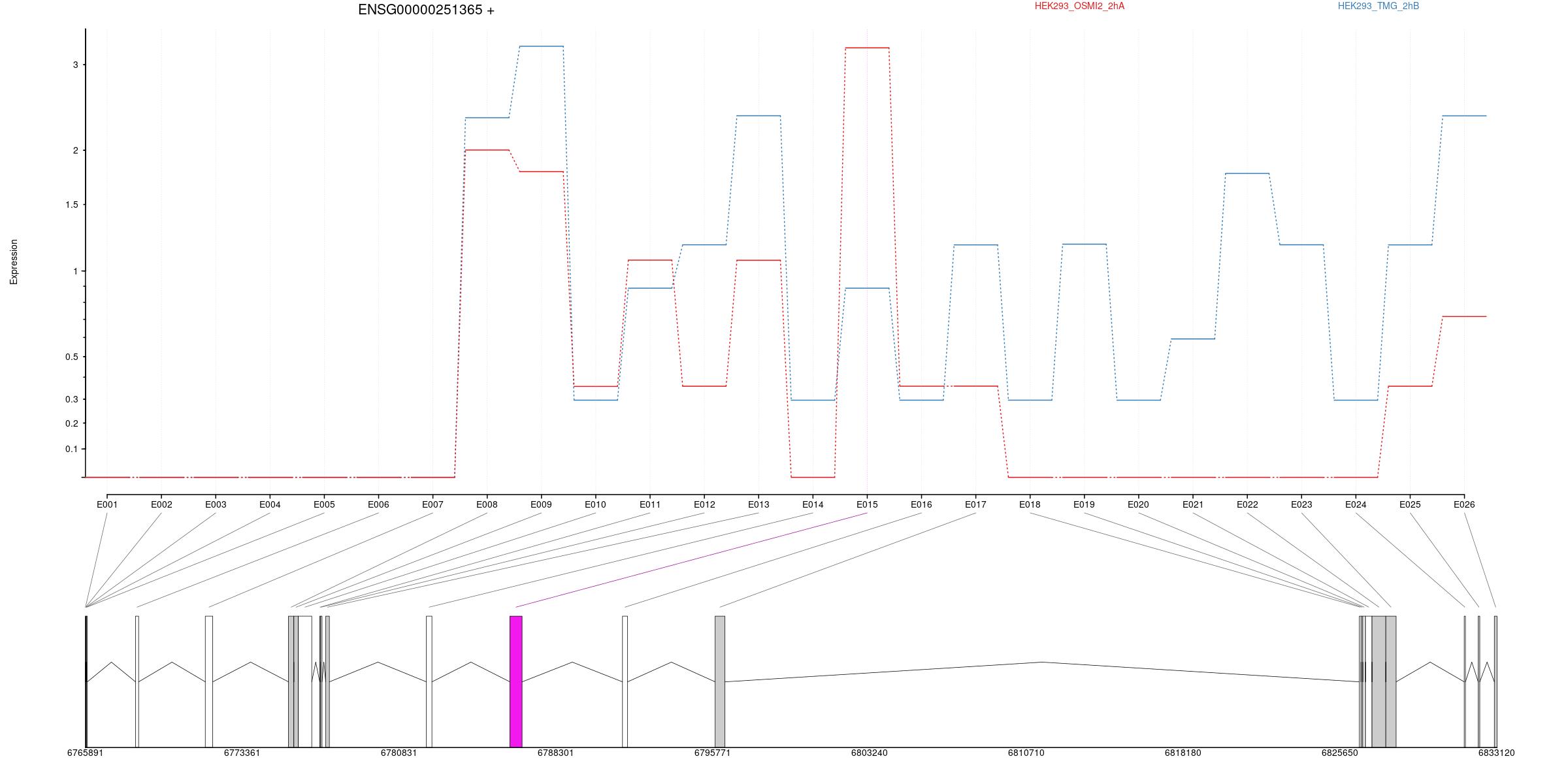The width and height of the screenshot is (1568, 784).
Task: Click exon label E023
Action: point(1301,504)
